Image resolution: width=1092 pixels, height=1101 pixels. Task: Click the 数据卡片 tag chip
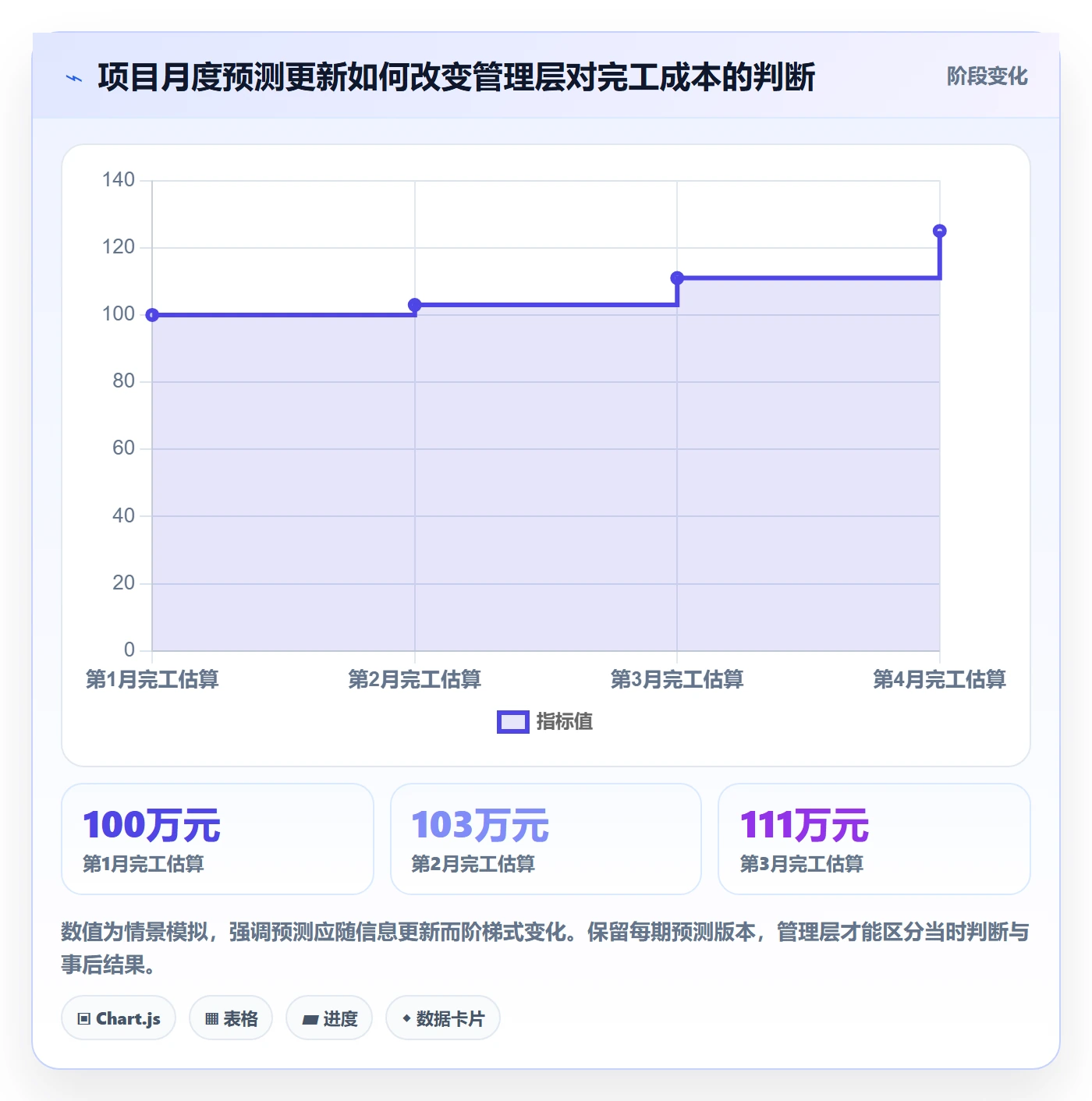[443, 1018]
